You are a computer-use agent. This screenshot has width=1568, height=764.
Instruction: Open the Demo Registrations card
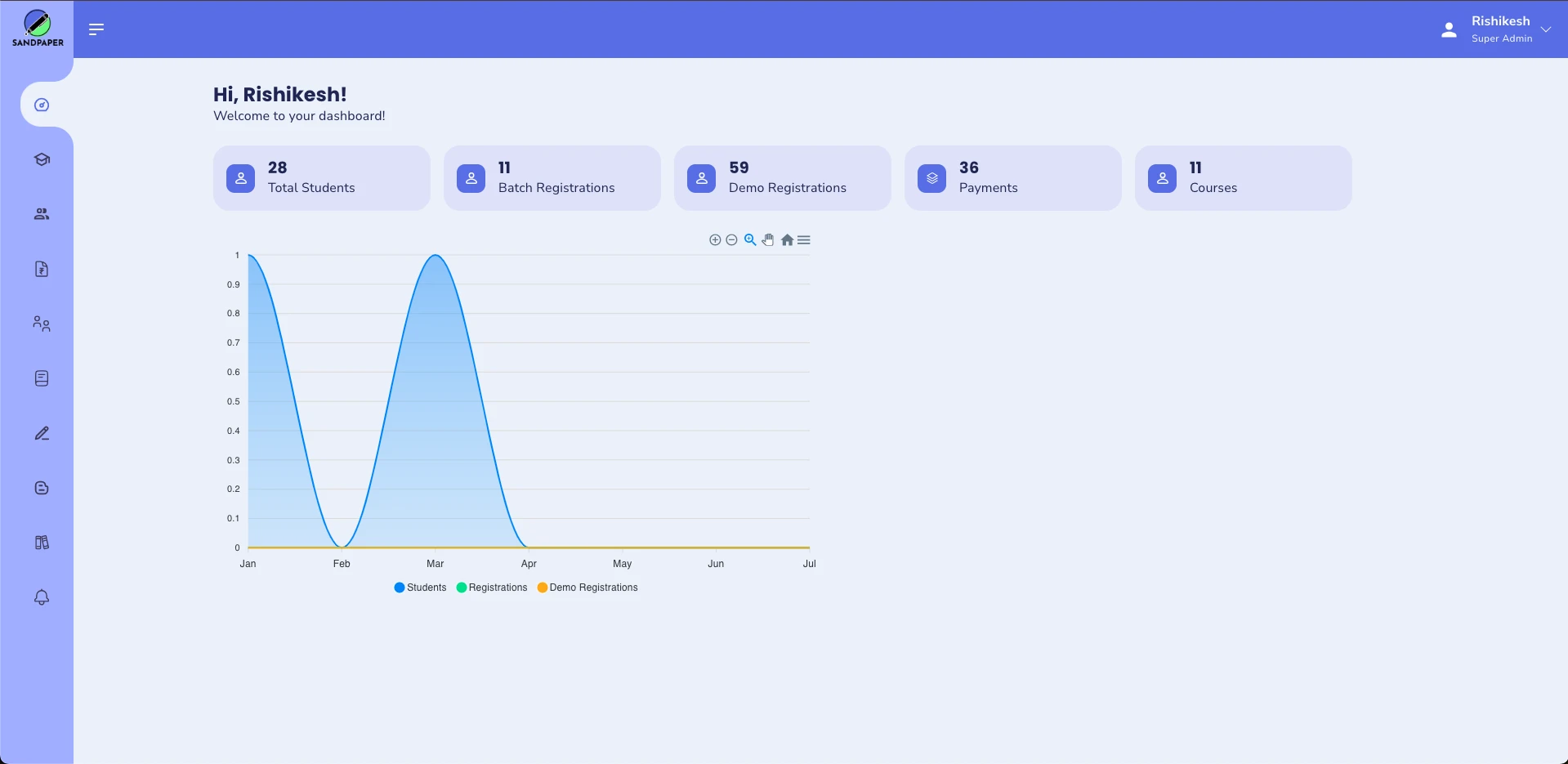pos(782,178)
